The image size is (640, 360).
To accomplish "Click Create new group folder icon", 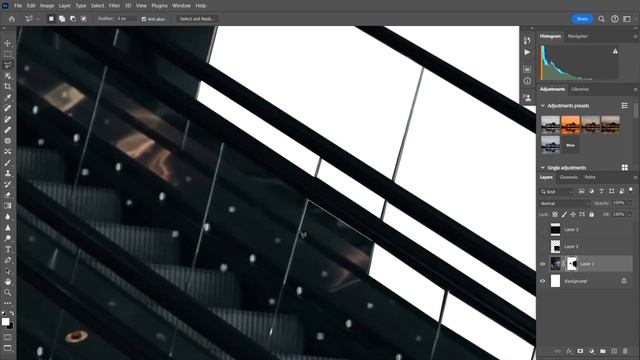I will (602, 351).
